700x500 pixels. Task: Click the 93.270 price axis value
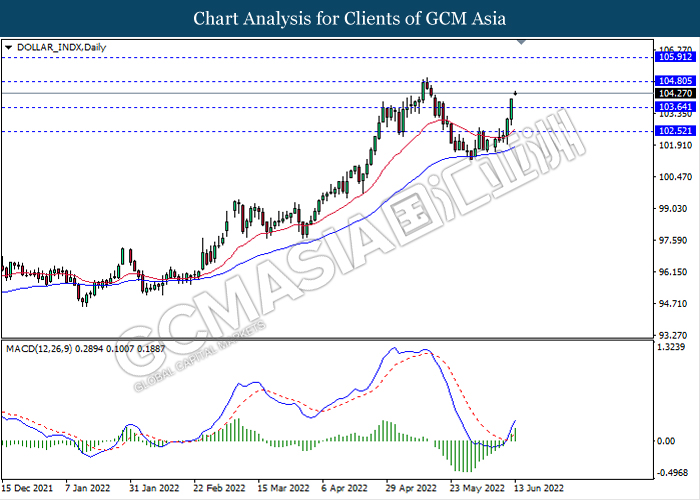pyautogui.click(x=675, y=335)
